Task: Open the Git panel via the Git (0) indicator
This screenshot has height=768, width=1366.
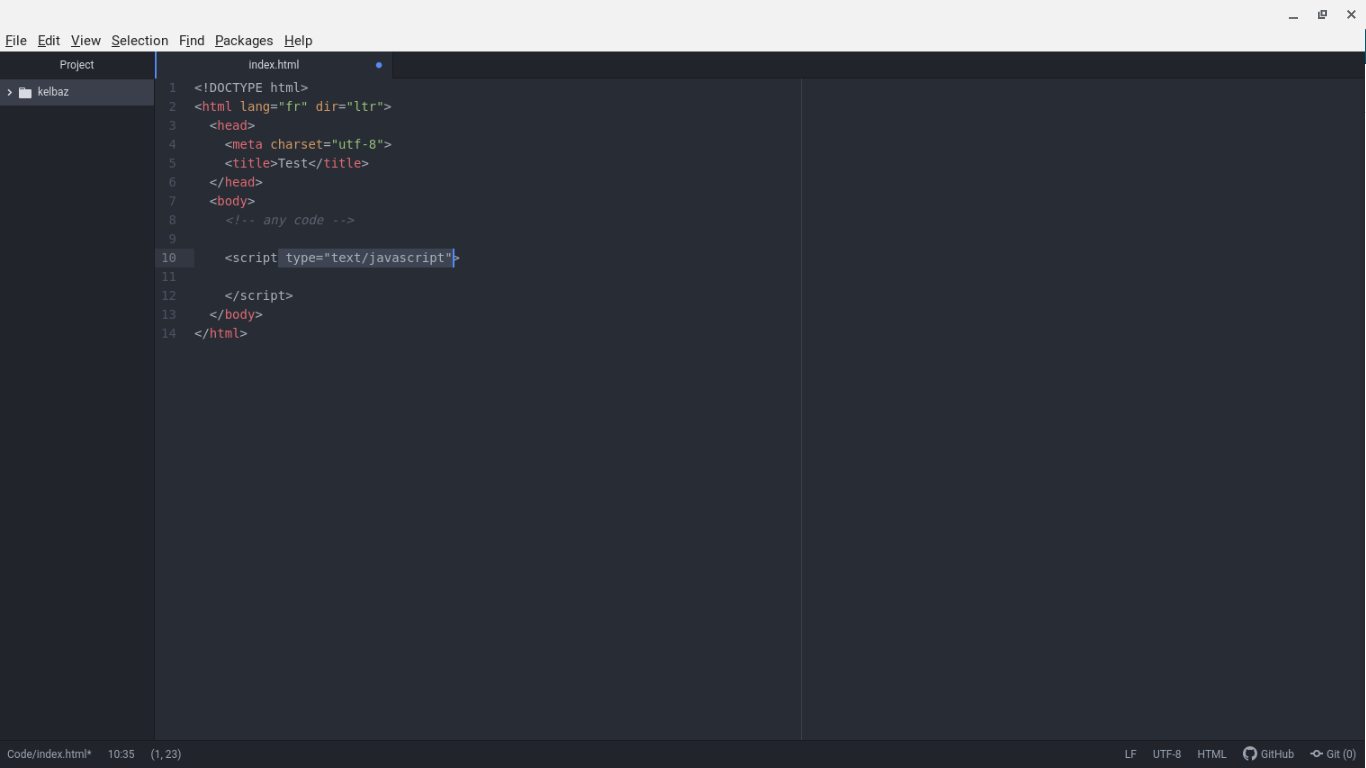Action: (1333, 754)
